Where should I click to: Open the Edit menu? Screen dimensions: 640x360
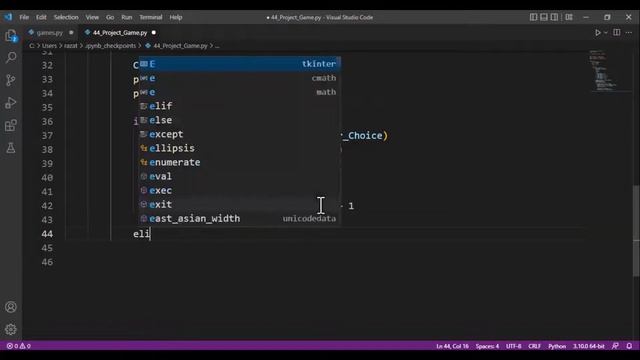(x=41, y=17)
